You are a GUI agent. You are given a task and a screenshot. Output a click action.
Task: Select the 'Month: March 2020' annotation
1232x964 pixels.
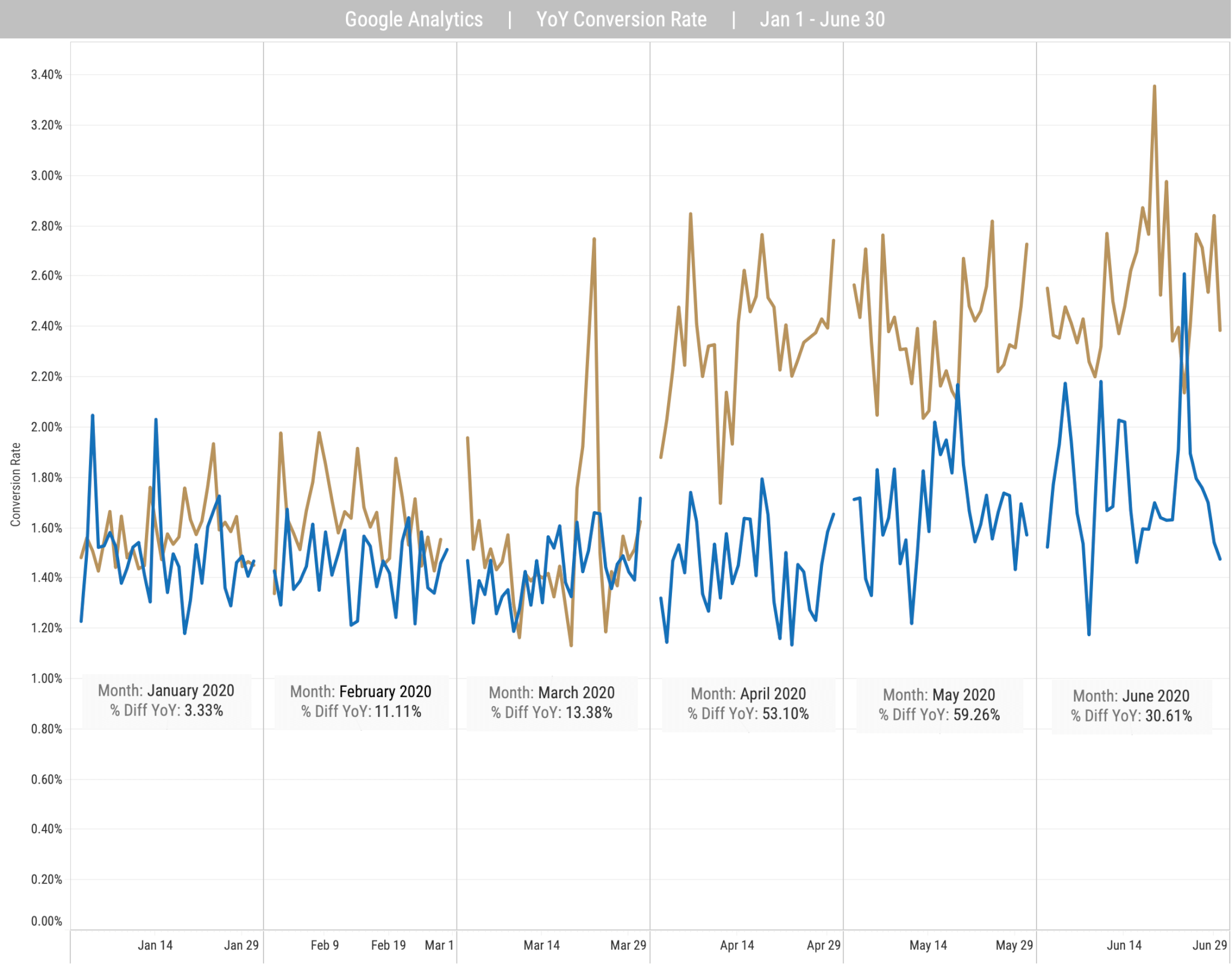552,693
